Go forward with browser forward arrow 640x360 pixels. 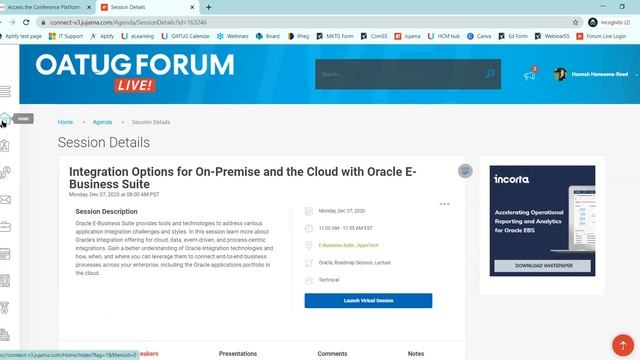(12, 22)
